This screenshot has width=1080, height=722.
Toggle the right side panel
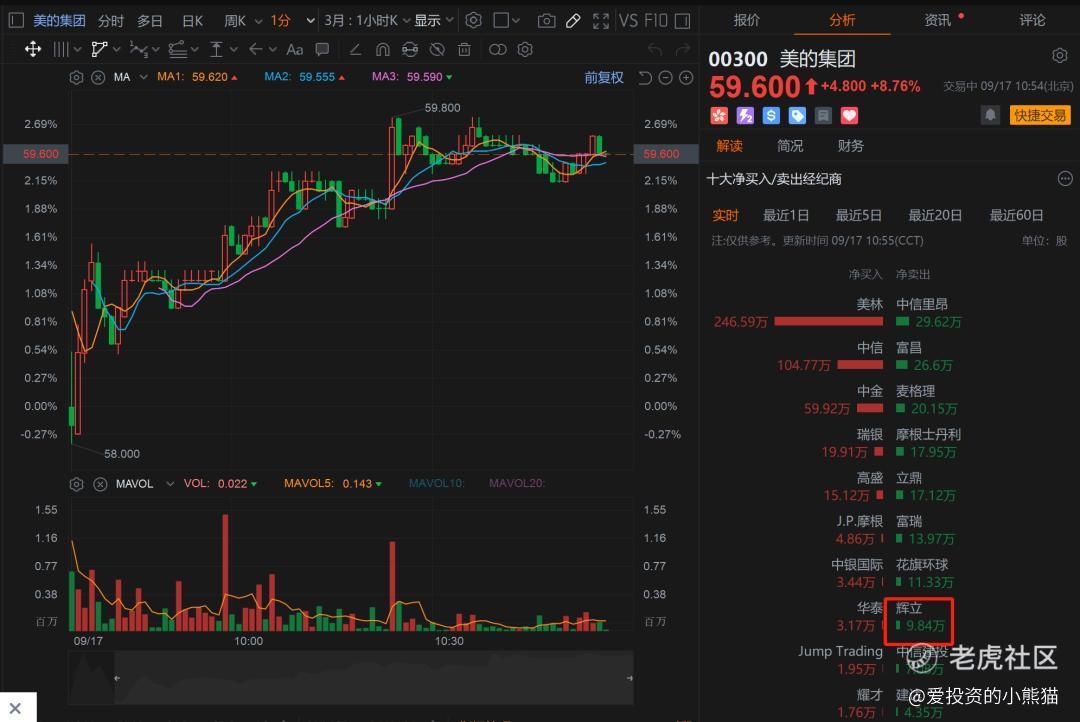tap(682, 21)
